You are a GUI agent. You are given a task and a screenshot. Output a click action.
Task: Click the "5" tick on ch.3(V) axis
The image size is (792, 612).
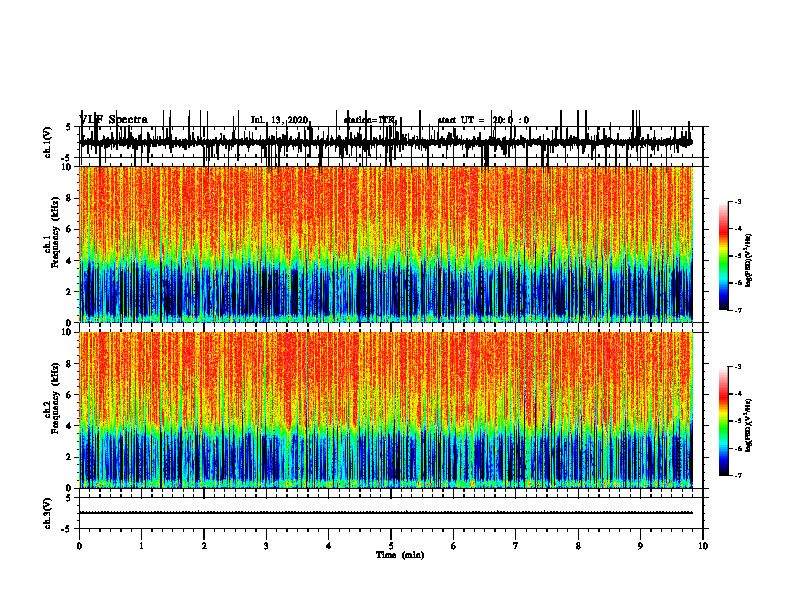click(68, 498)
